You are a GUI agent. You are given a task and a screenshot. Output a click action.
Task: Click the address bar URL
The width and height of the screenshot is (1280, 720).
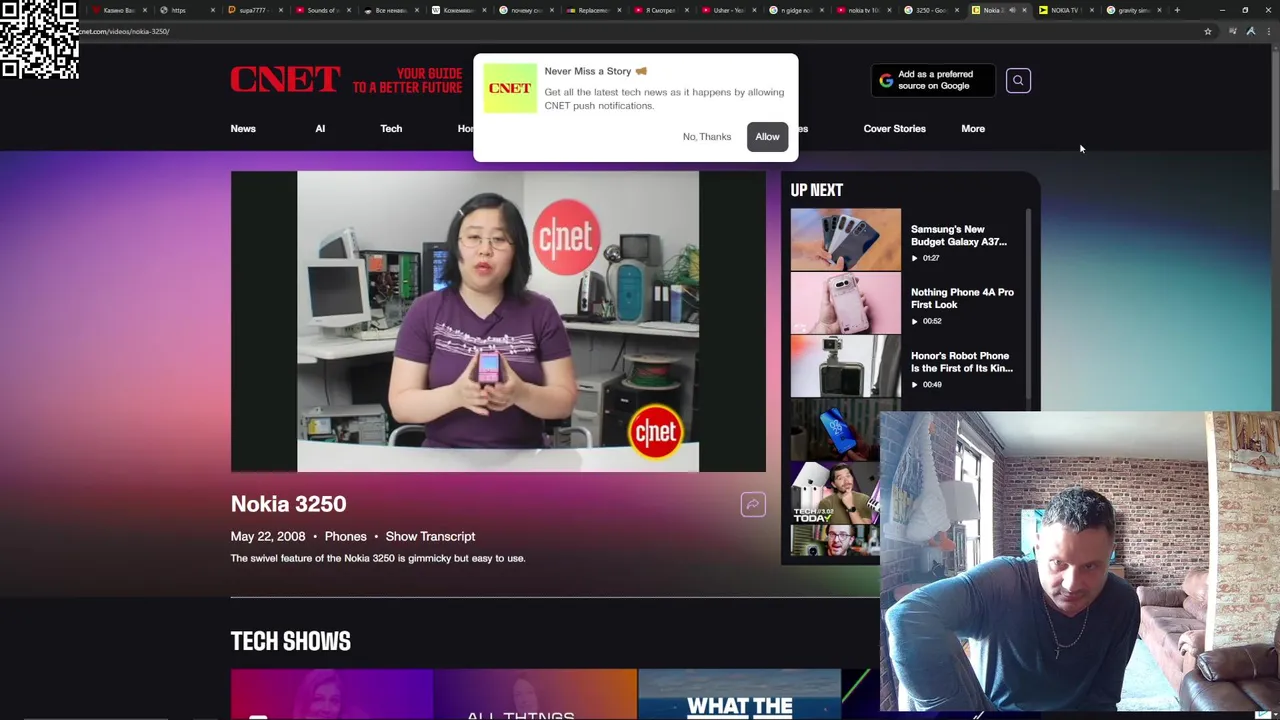125,31
